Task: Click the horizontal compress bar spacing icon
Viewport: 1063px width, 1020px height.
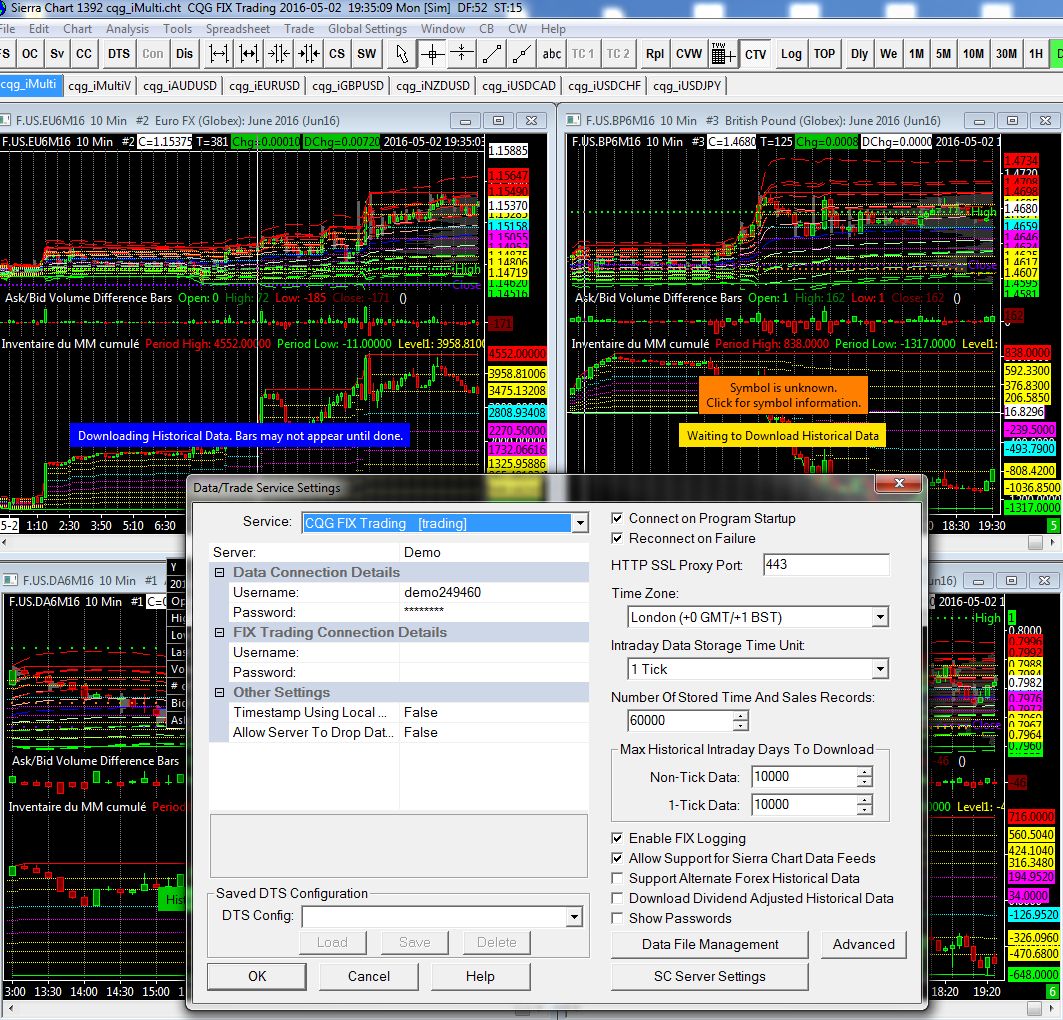Action: (279, 54)
